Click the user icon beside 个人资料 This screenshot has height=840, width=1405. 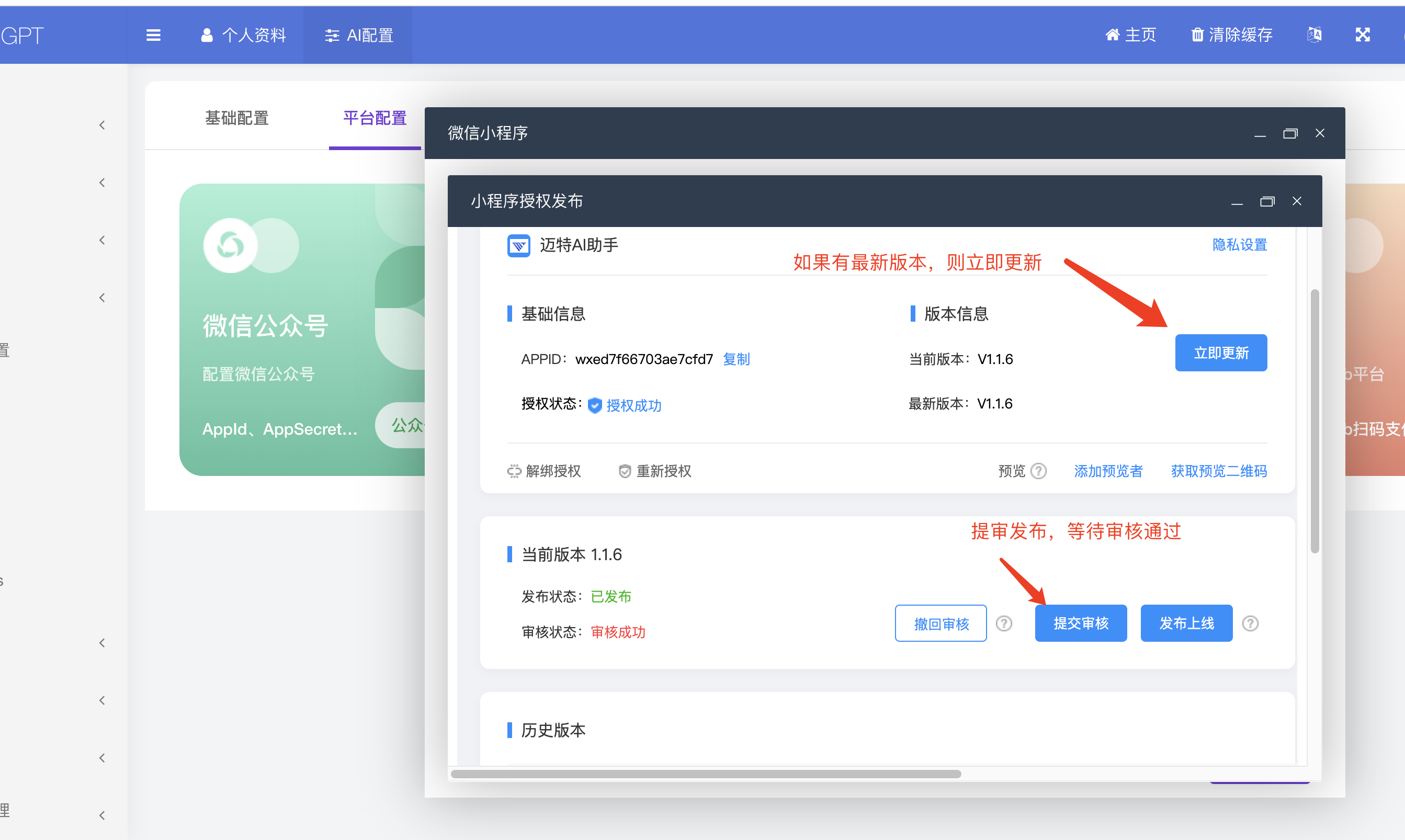tap(206, 35)
